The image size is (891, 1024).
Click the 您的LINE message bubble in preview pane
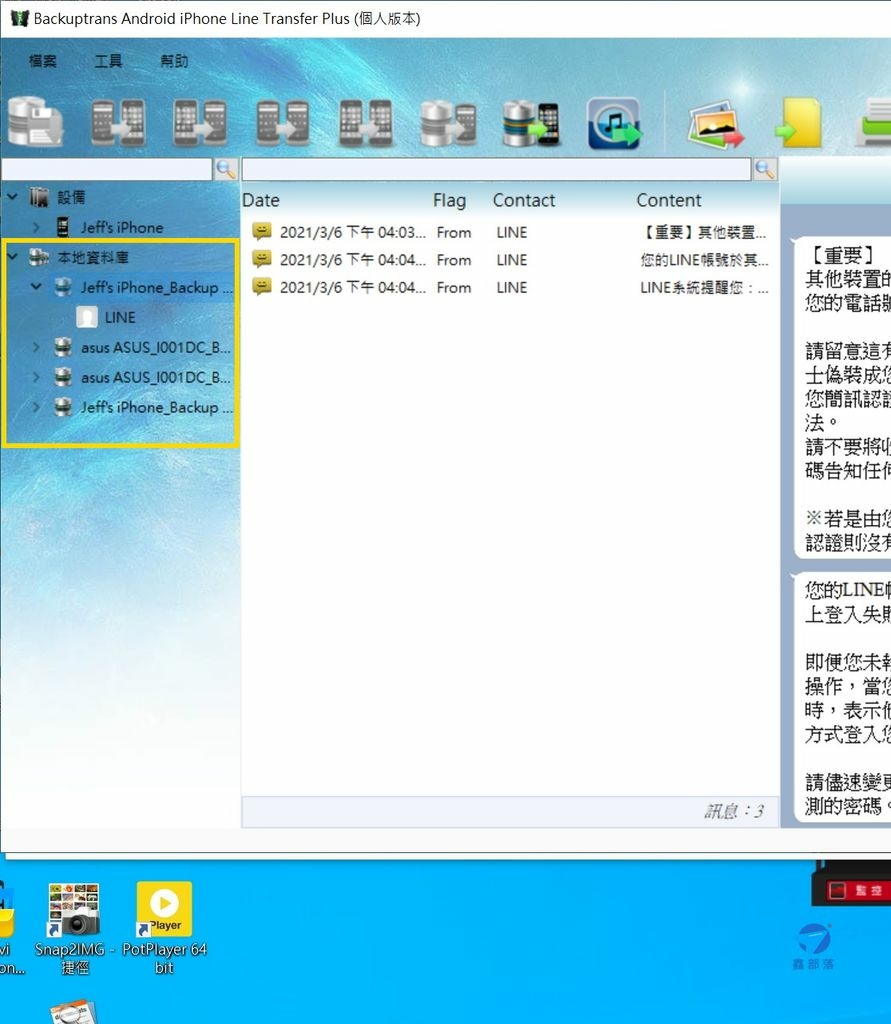843,697
